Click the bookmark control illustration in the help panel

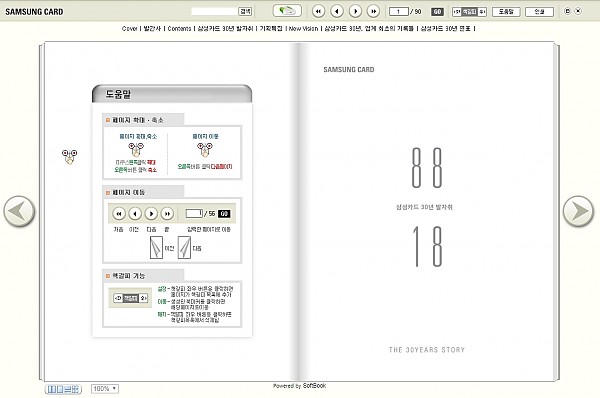point(130,298)
